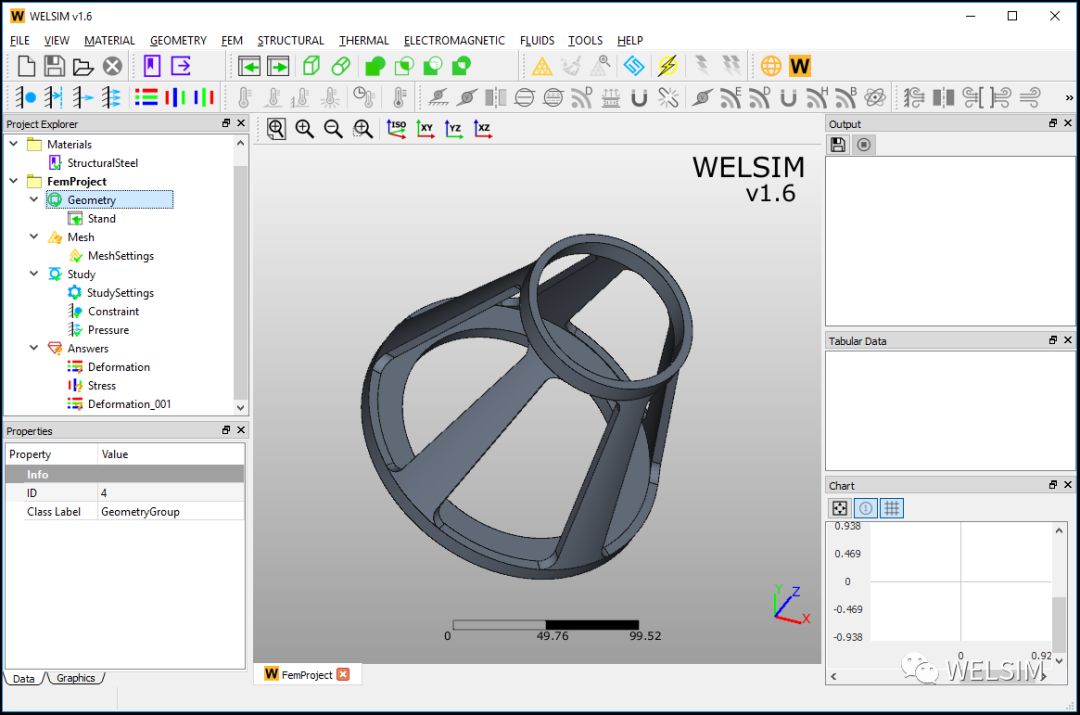Screen dimensions: 1080x715
Task: Click the yellow lightning compute icon
Action: pos(667,66)
